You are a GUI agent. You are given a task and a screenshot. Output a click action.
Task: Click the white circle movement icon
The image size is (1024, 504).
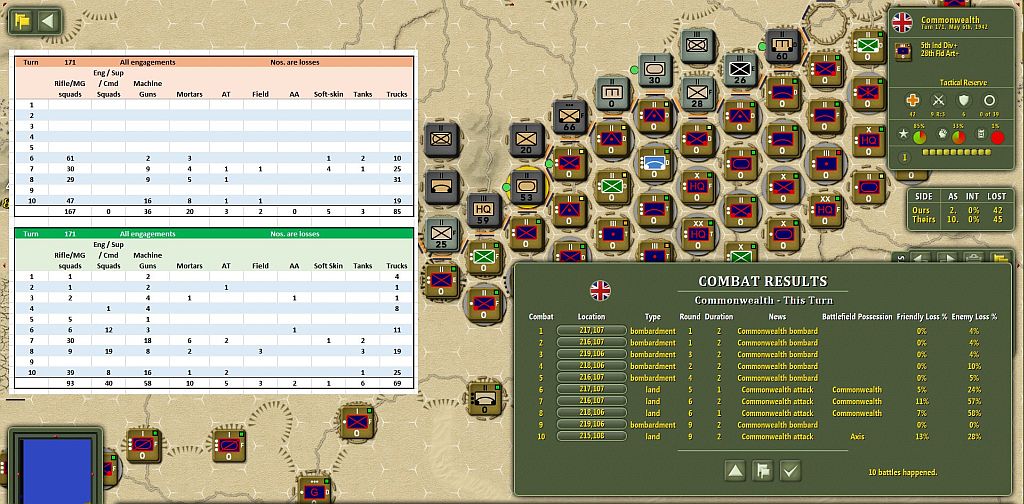[989, 101]
